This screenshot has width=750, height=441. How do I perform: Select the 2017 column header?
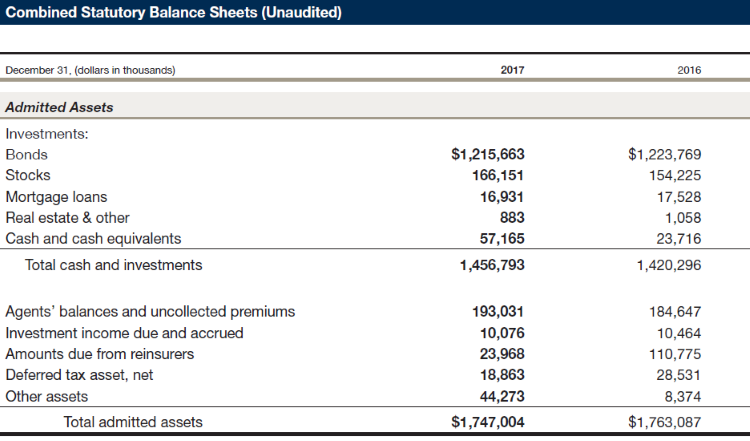[512, 70]
